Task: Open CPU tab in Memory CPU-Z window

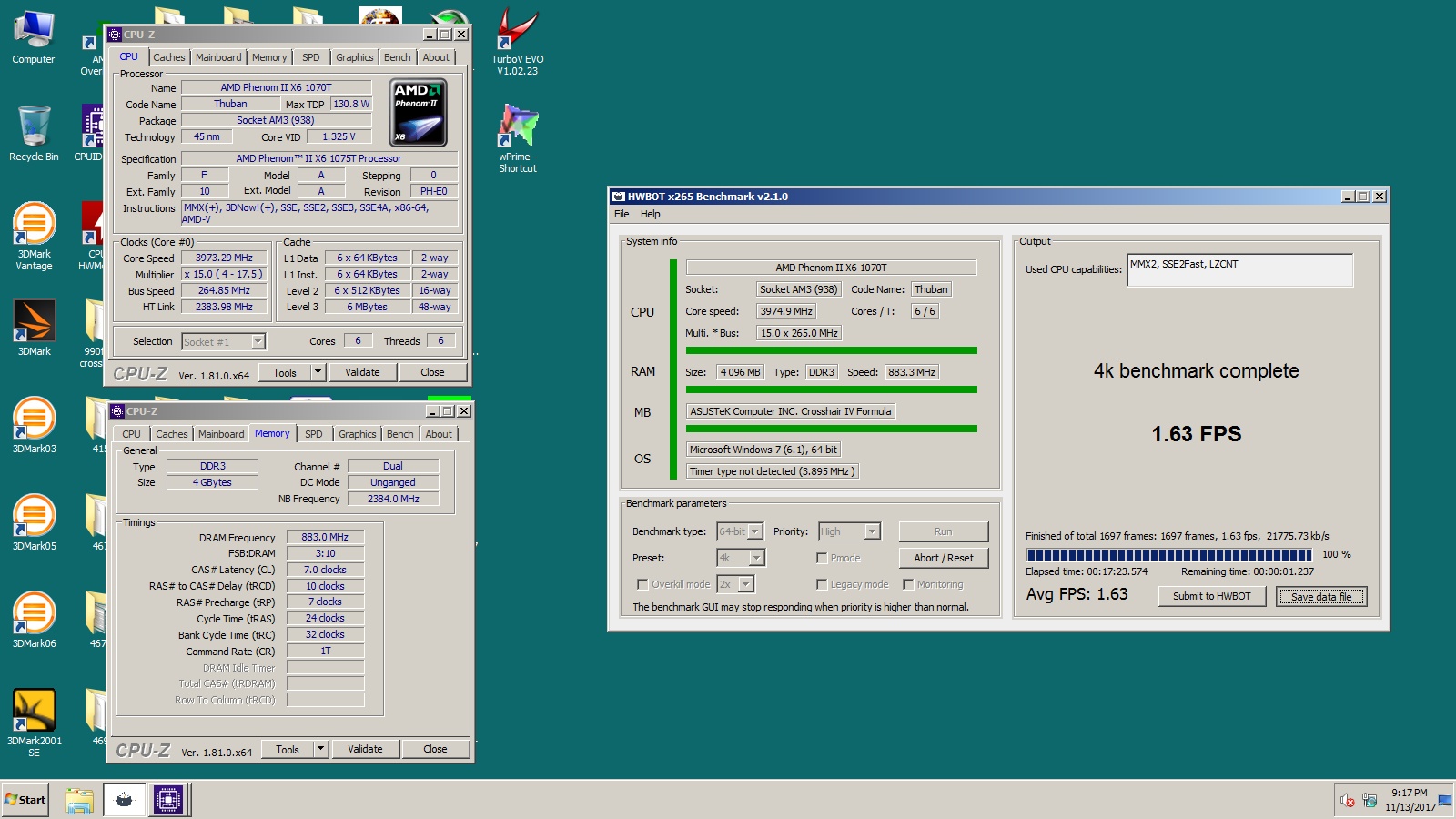Action: pos(132,434)
